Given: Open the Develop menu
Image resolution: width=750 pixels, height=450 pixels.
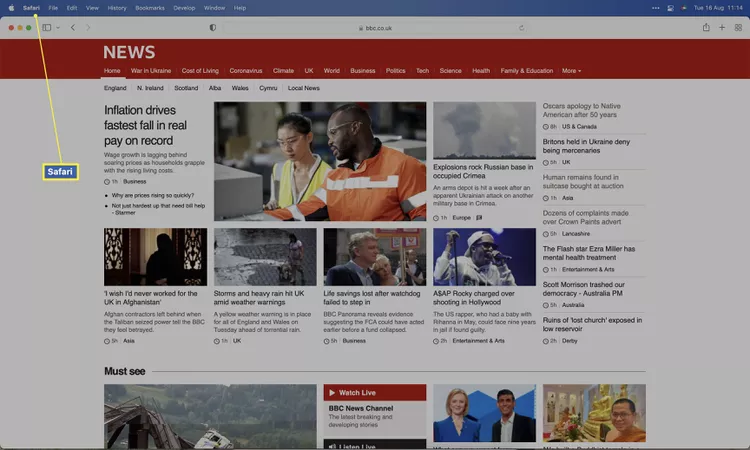Looking at the screenshot, I should (184, 8).
